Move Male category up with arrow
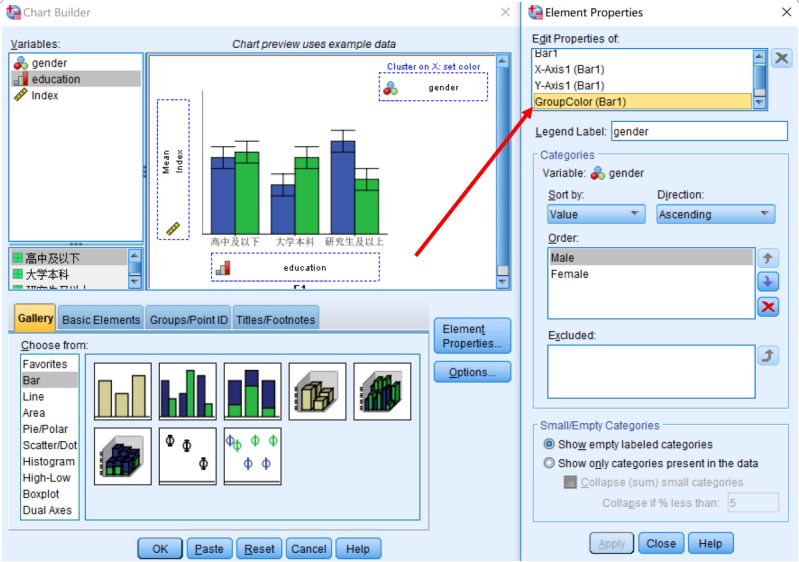799x562 pixels. [x=768, y=258]
